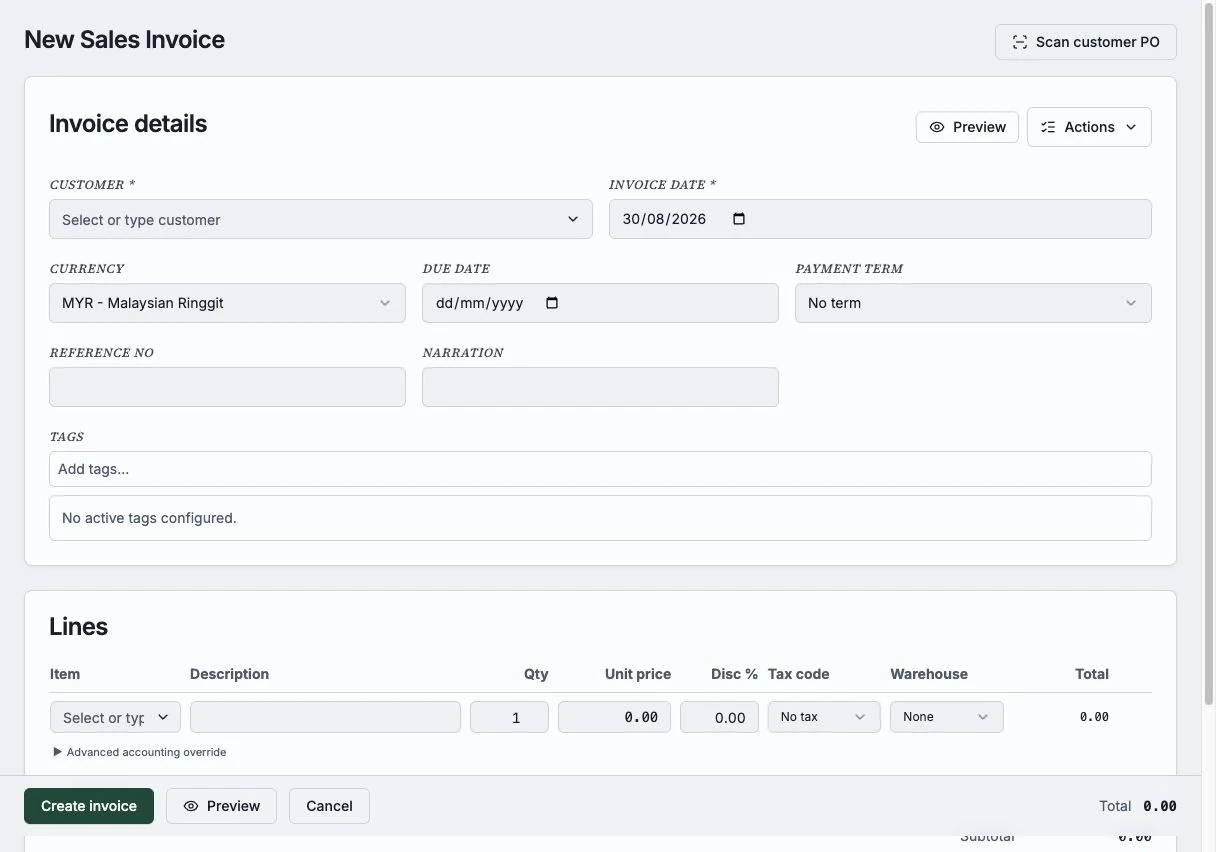Screen dimensions: 1216x852
Task: Click into the Reference No field
Action: click(x=227, y=387)
